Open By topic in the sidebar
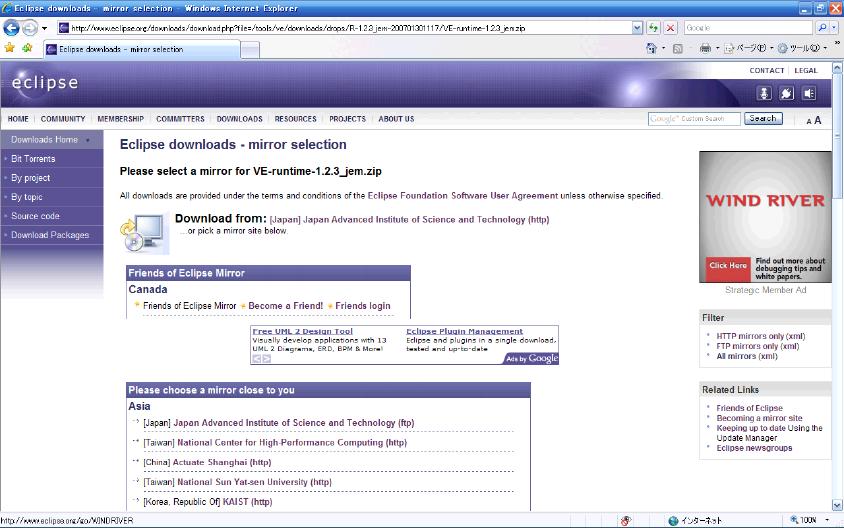This screenshot has width=844, height=528. pyautogui.click(x=52, y=197)
